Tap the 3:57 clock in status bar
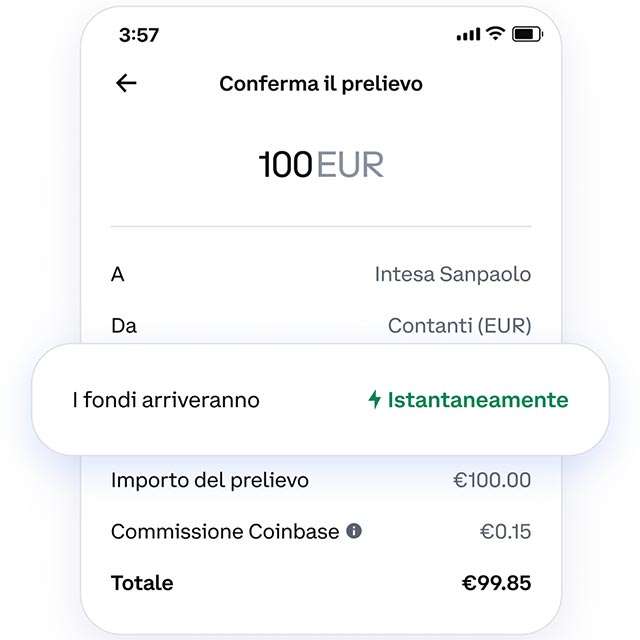 click(x=139, y=35)
